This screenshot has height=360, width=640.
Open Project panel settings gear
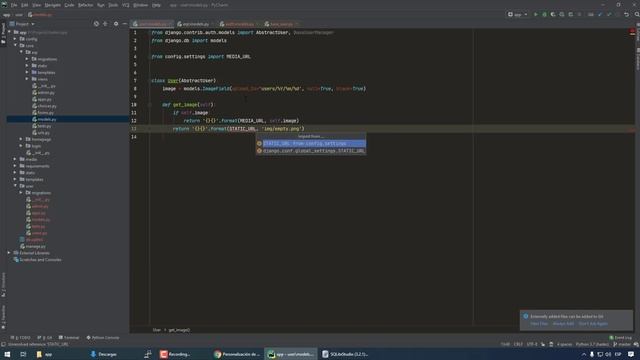[116, 24]
